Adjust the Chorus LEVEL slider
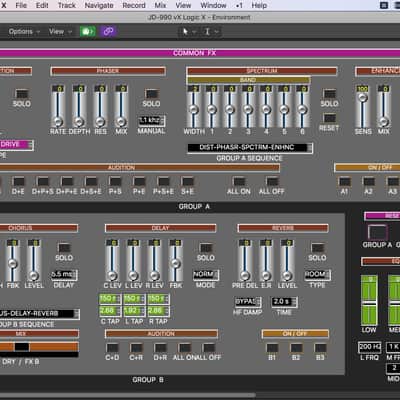Viewport: 400px width, 400px height. coord(33,260)
